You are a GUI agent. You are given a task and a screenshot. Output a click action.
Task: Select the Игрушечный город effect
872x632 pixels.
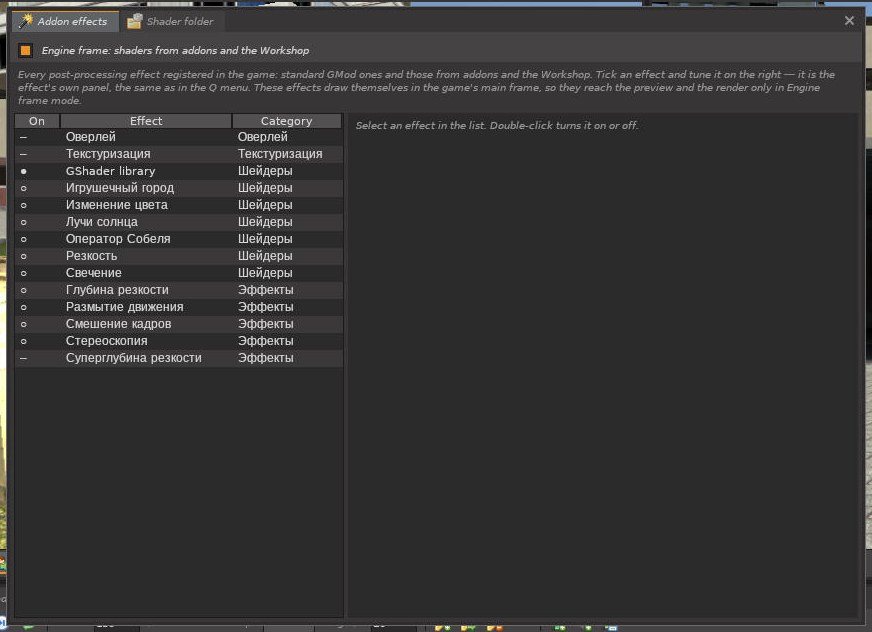coord(179,188)
